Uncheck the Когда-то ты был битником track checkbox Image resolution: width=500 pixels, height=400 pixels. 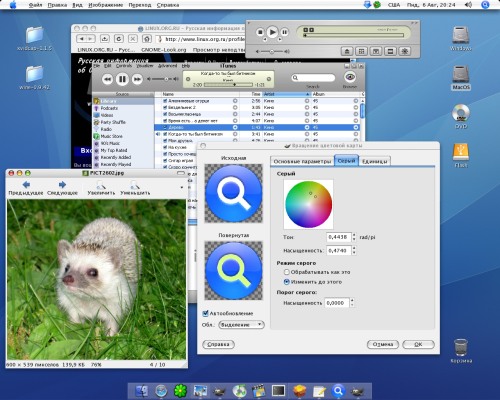pos(165,134)
